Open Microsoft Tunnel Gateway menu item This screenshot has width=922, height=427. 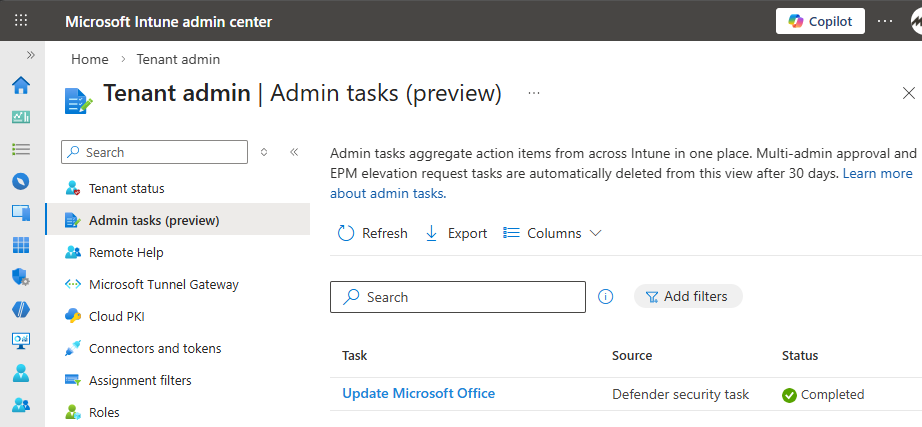(x=163, y=284)
